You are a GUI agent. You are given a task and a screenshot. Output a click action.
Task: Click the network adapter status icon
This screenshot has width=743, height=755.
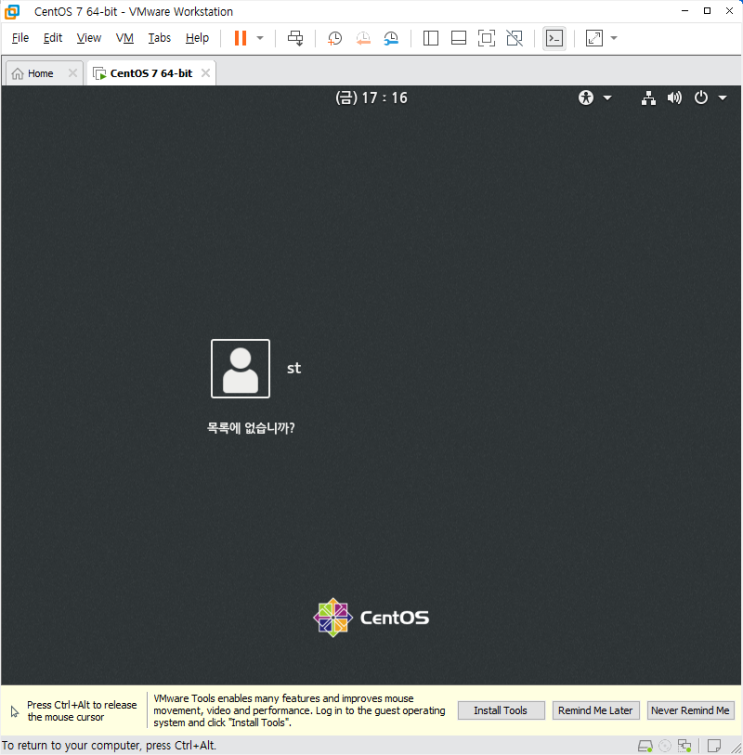pos(684,746)
